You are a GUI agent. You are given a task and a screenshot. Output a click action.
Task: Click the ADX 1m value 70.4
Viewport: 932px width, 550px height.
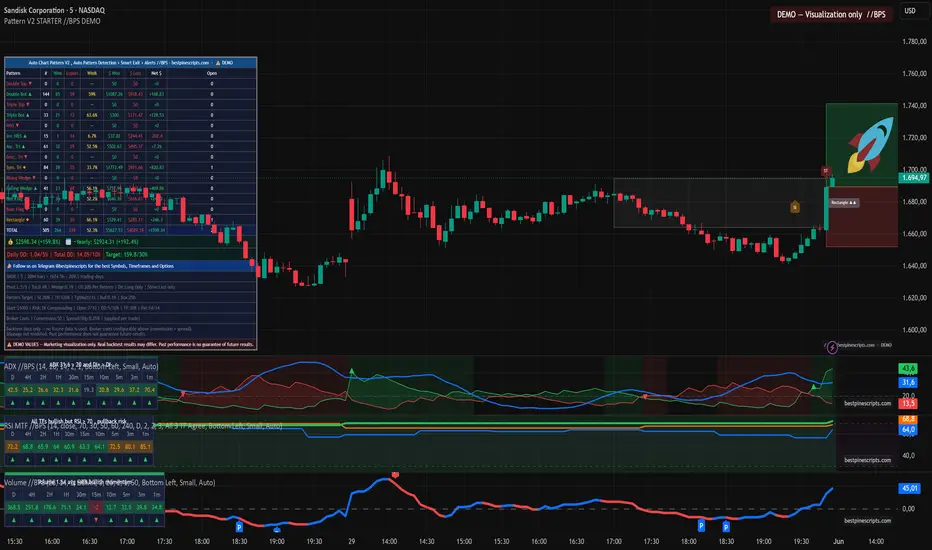(x=149, y=390)
